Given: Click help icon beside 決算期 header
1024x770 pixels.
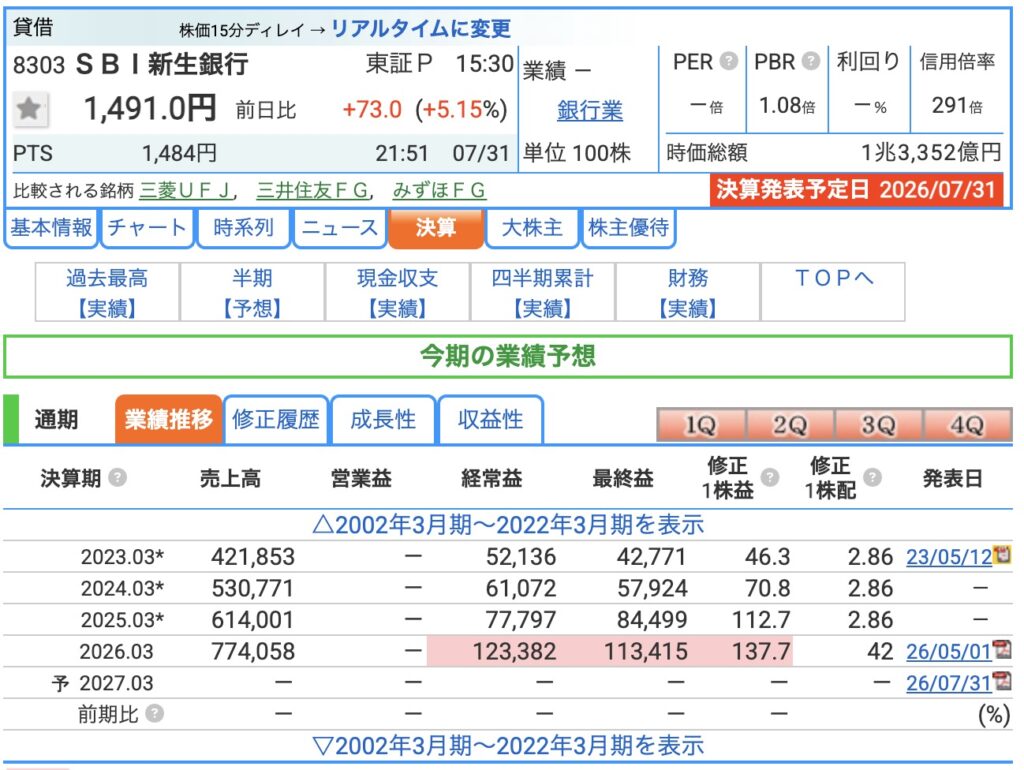Looking at the screenshot, I should click(x=118, y=477).
